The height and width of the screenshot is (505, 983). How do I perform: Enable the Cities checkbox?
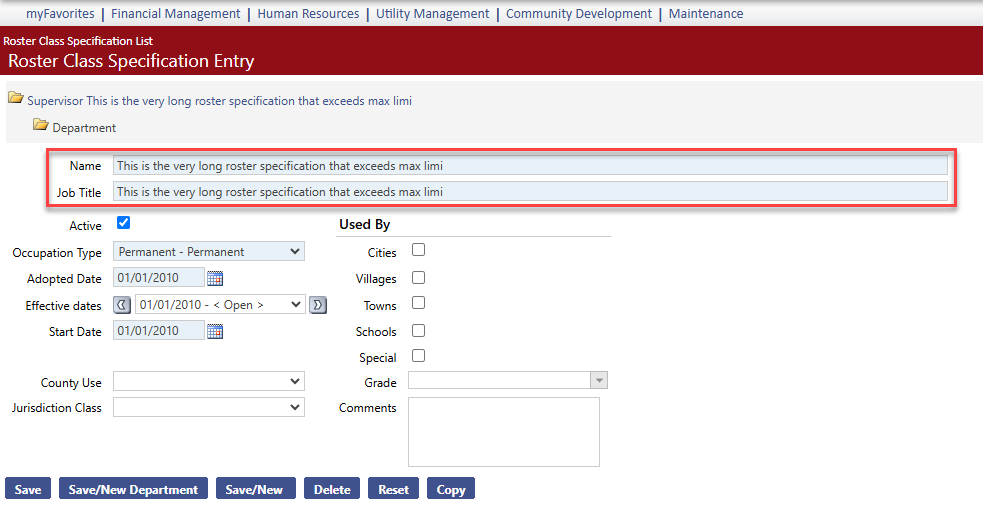click(x=418, y=249)
